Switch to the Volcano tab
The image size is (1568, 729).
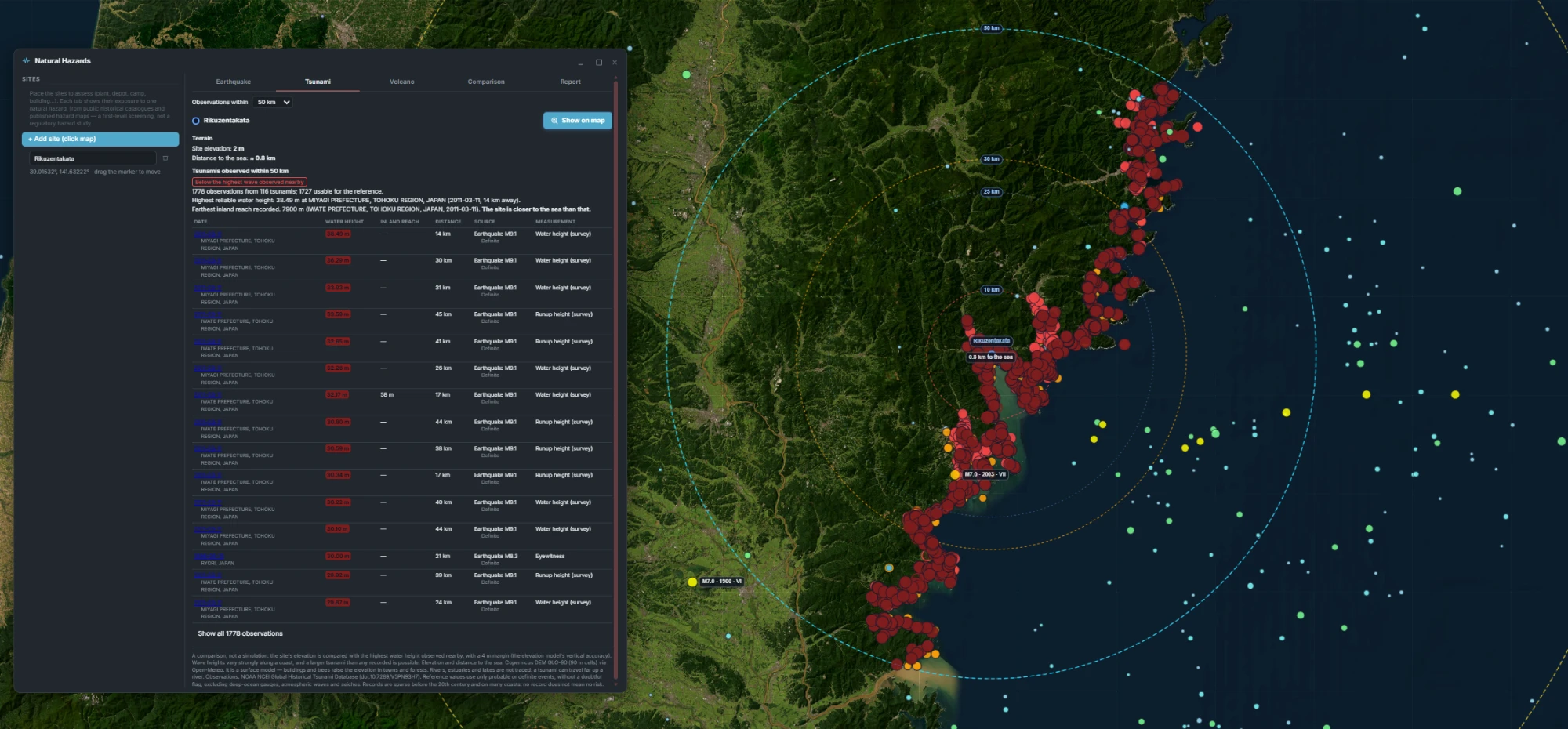402,82
